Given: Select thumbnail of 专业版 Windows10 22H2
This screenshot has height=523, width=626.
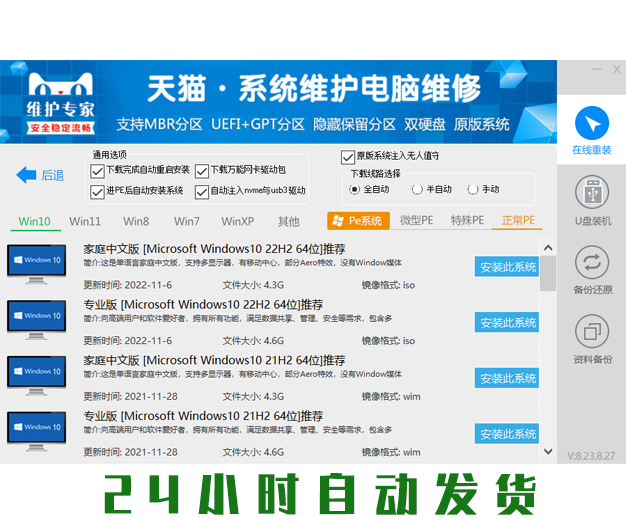Looking at the screenshot, I should tap(36, 320).
